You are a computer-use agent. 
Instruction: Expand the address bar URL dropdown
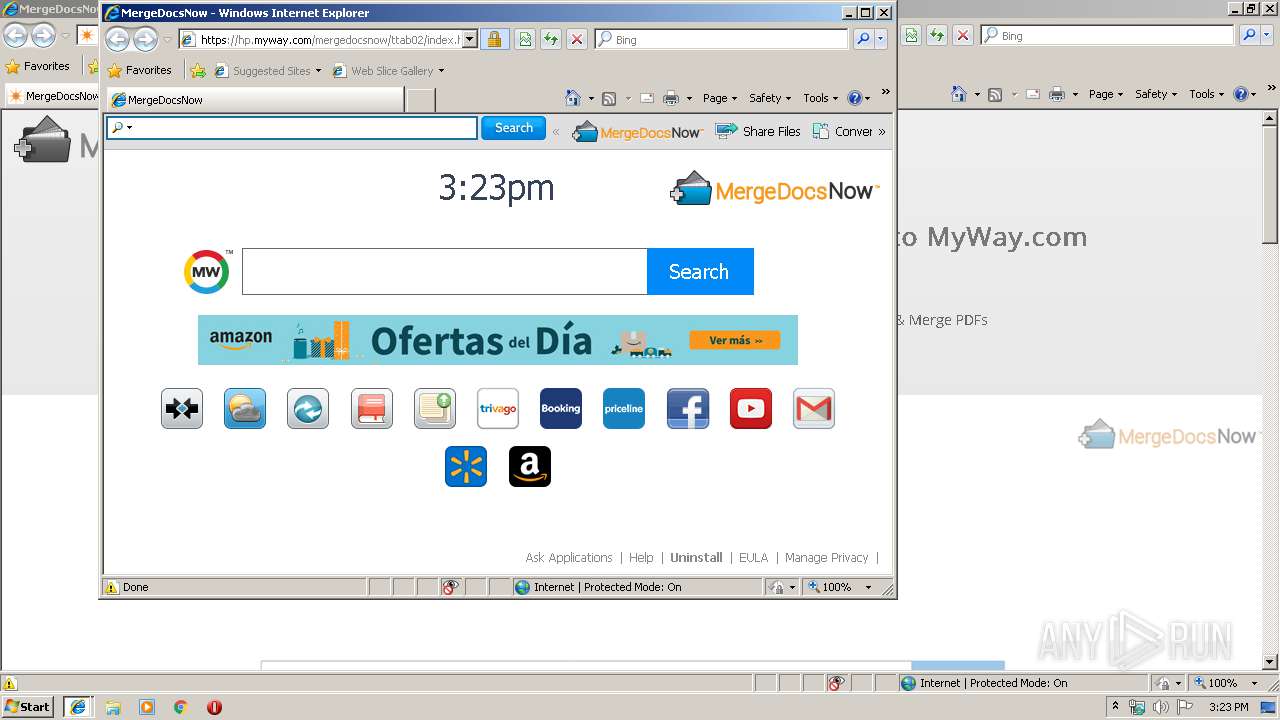pos(470,39)
